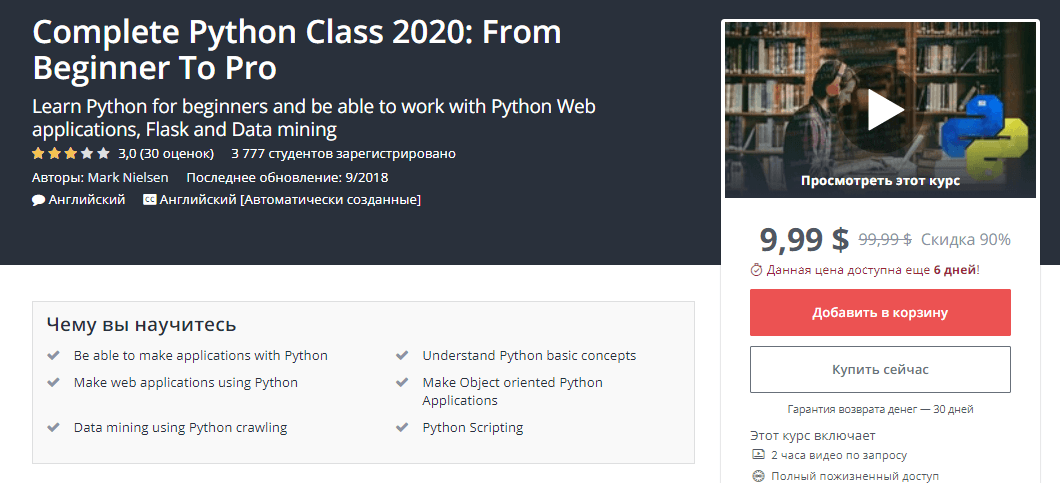Click the lifetime access icon
This screenshot has height=483, width=1060.
[x=758, y=476]
